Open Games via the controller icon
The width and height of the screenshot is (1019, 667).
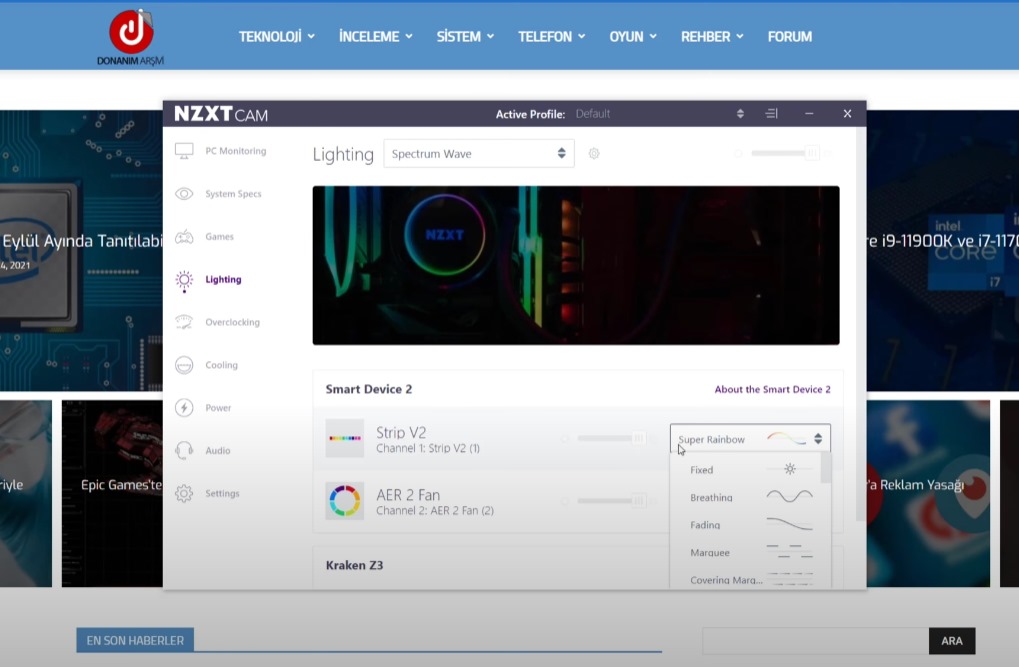184,237
